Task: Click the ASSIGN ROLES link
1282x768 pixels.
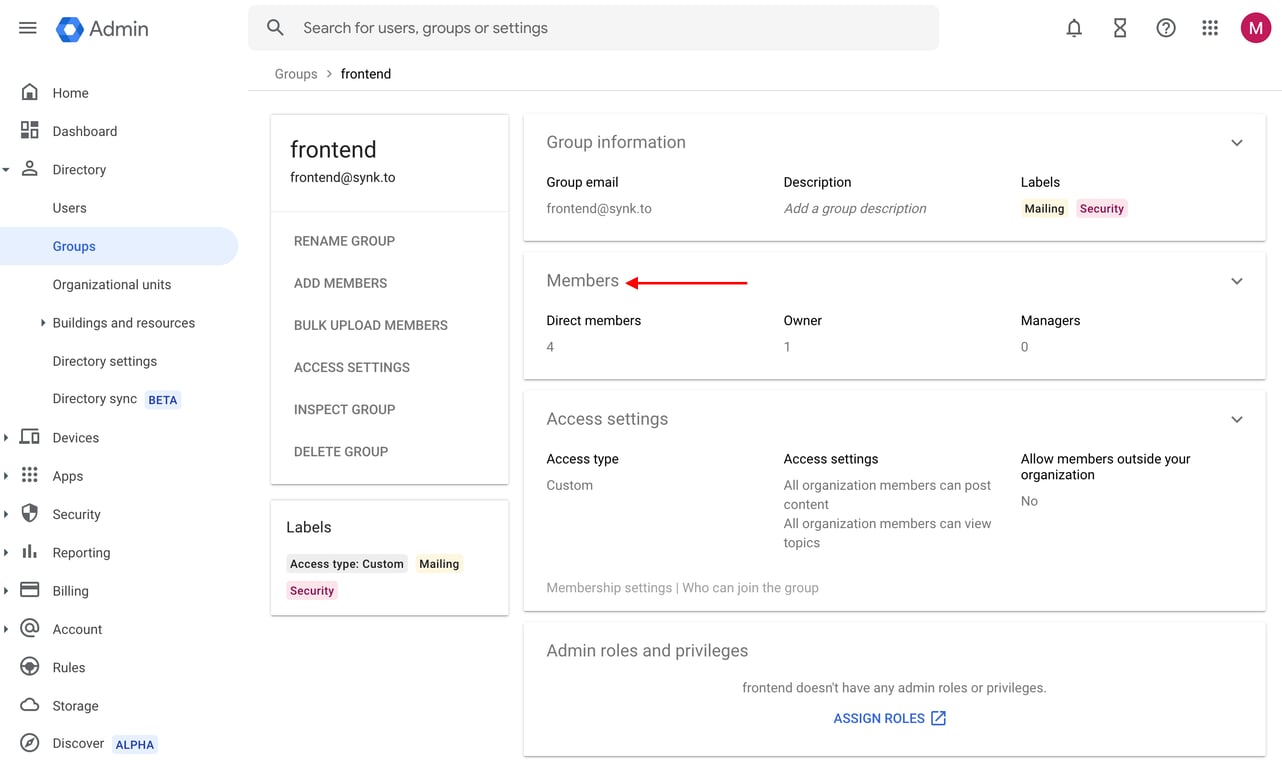Action: pyautogui.click(x=889, y=718)
